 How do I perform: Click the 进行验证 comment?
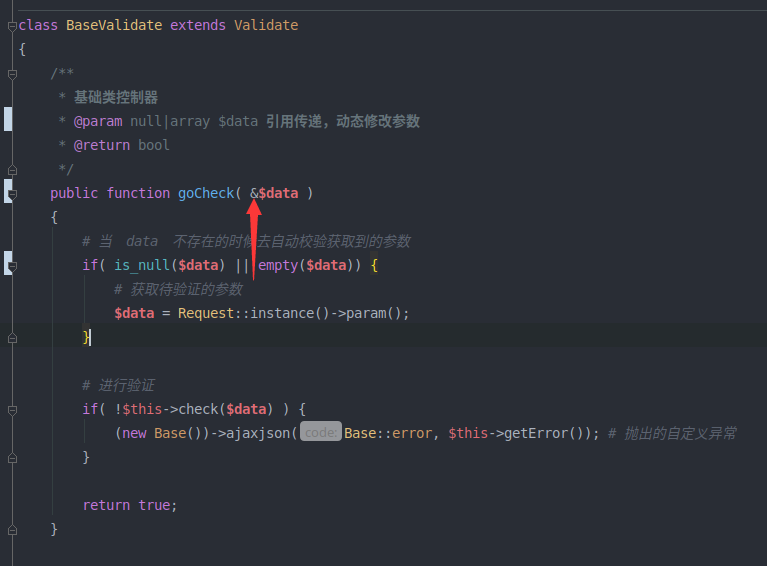pyautogui.click(x=118, y=385)
